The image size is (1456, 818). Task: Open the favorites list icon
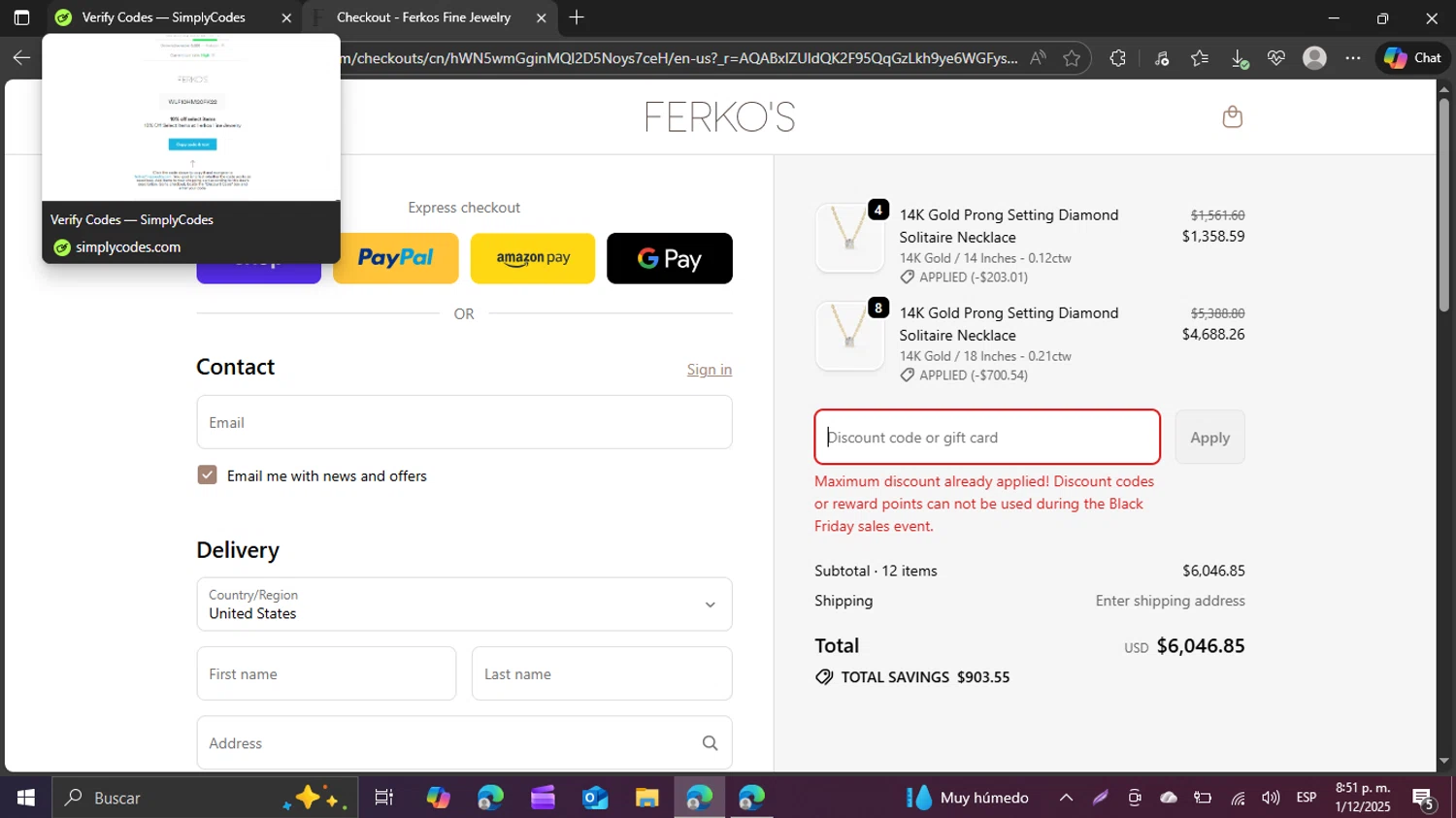point(1200,58)
